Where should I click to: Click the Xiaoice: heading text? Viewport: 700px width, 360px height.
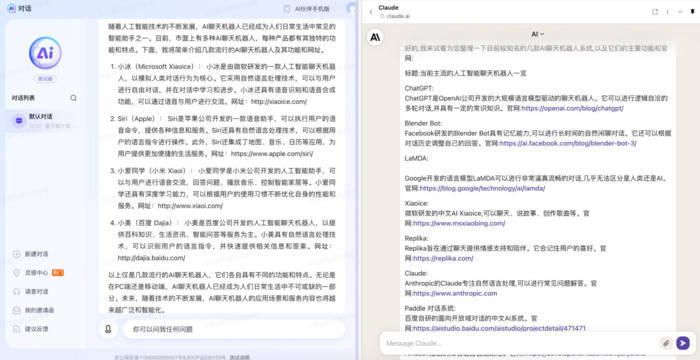click(x=417, y=203)
